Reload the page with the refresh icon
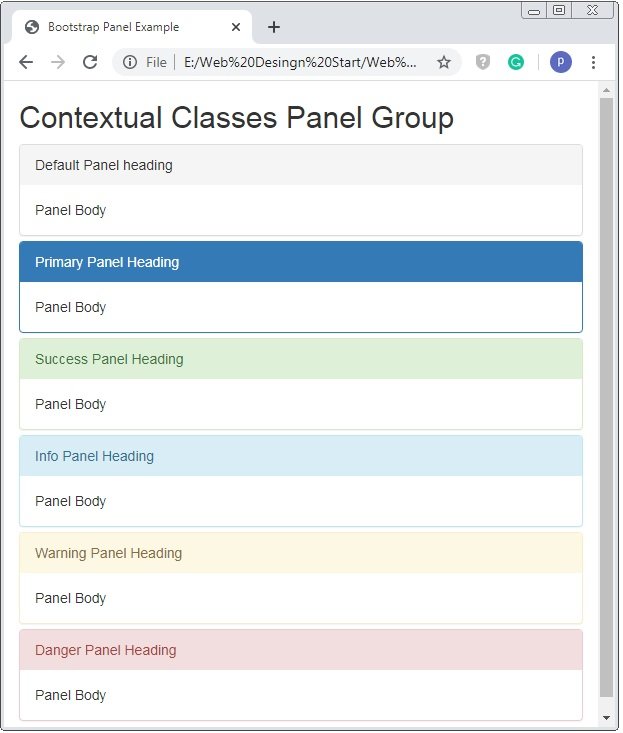 point(90,62)
